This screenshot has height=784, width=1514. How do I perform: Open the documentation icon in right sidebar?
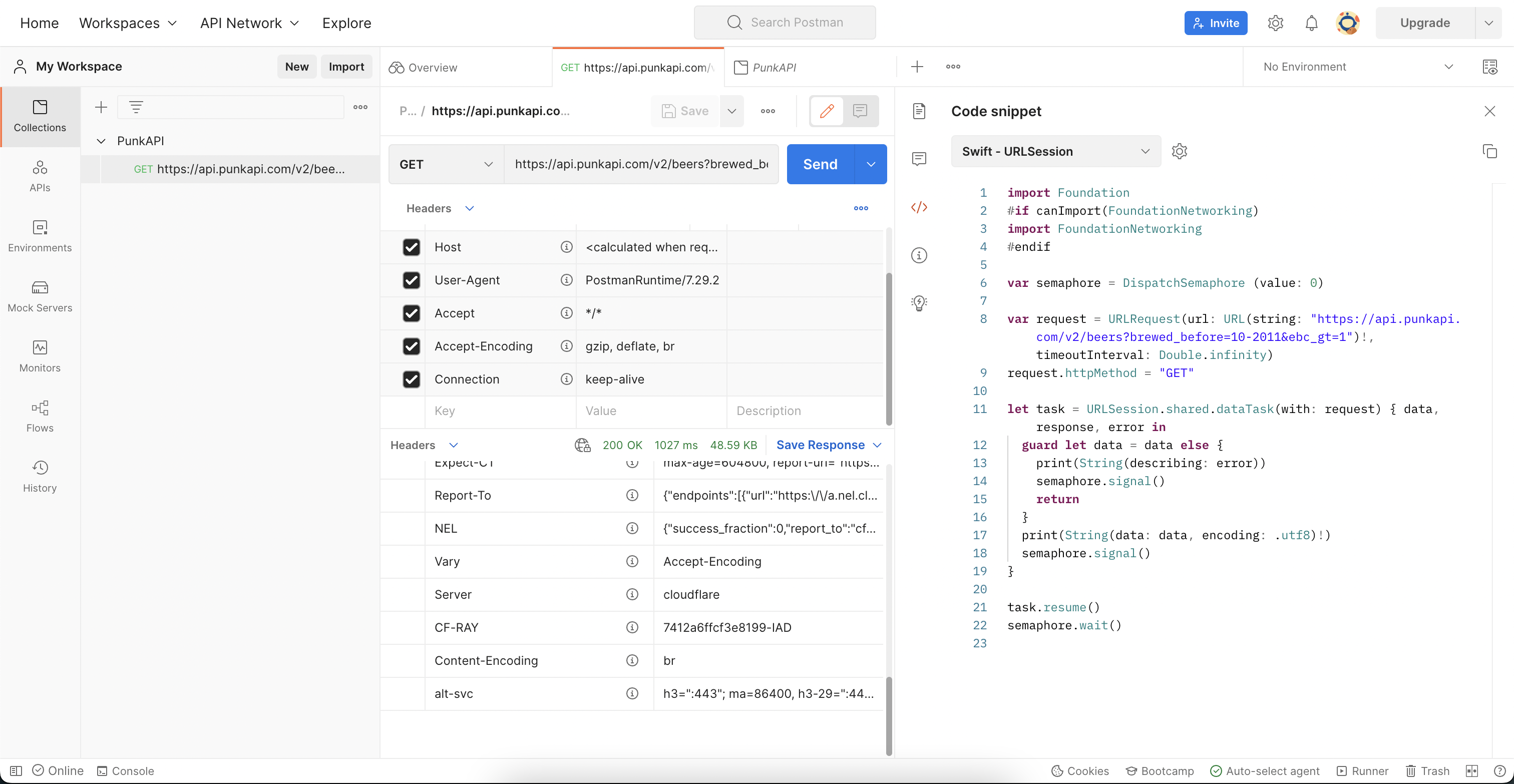[919, 111]
